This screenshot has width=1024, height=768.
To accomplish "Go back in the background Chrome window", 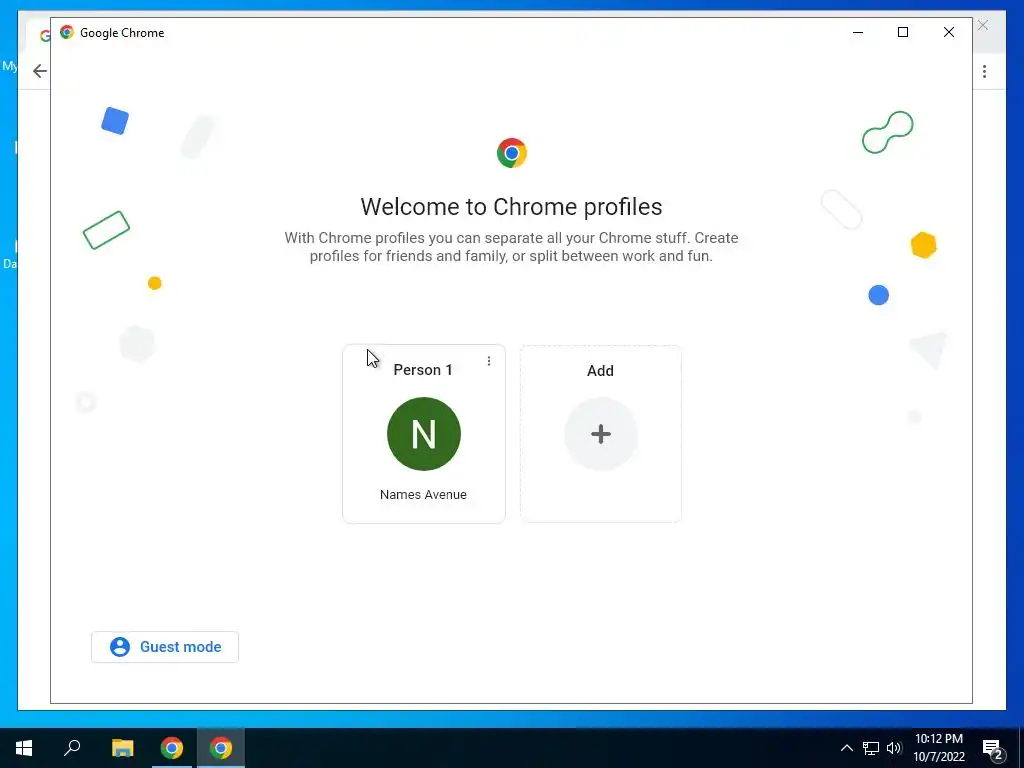I will [x=40, y=71].
